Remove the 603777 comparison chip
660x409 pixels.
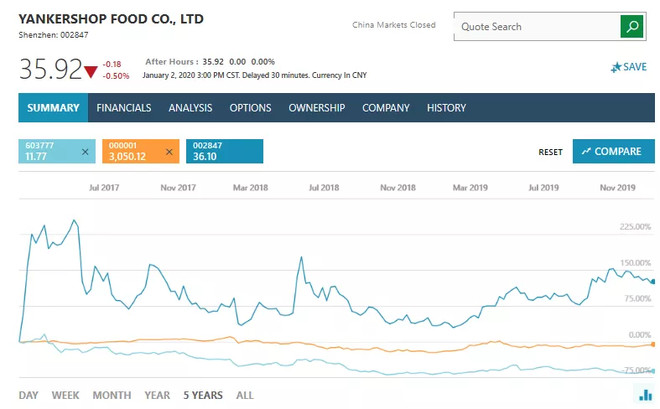85,152
